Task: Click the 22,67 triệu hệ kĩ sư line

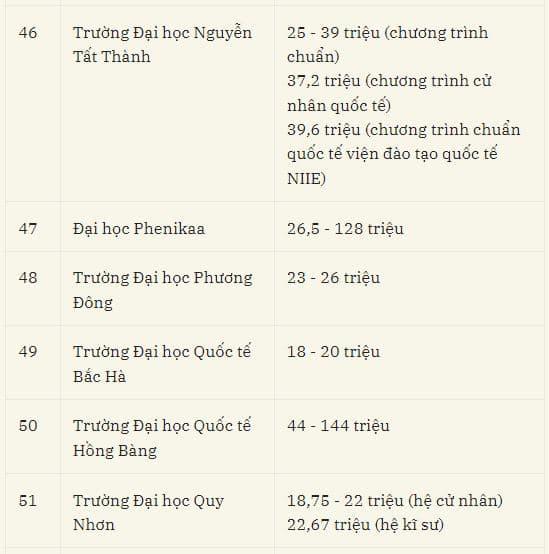Action: coord(365,525)
